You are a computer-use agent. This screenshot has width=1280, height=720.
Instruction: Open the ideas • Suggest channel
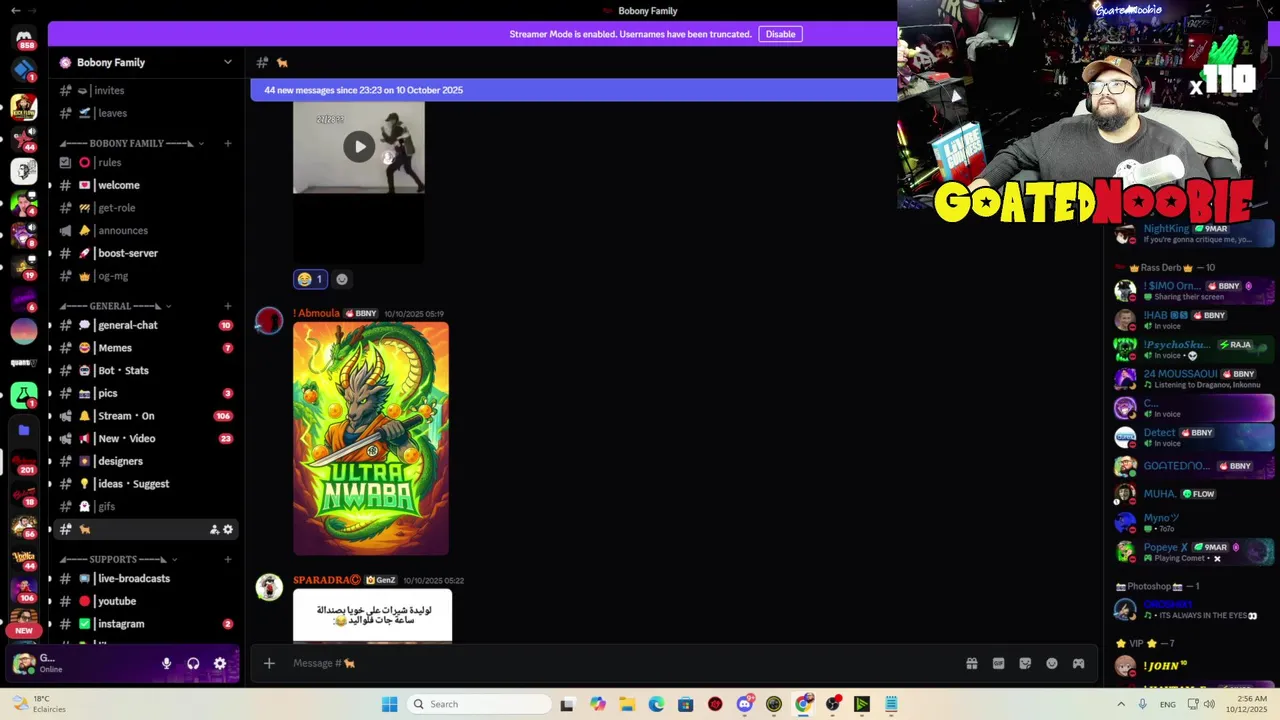click(146, 484)
